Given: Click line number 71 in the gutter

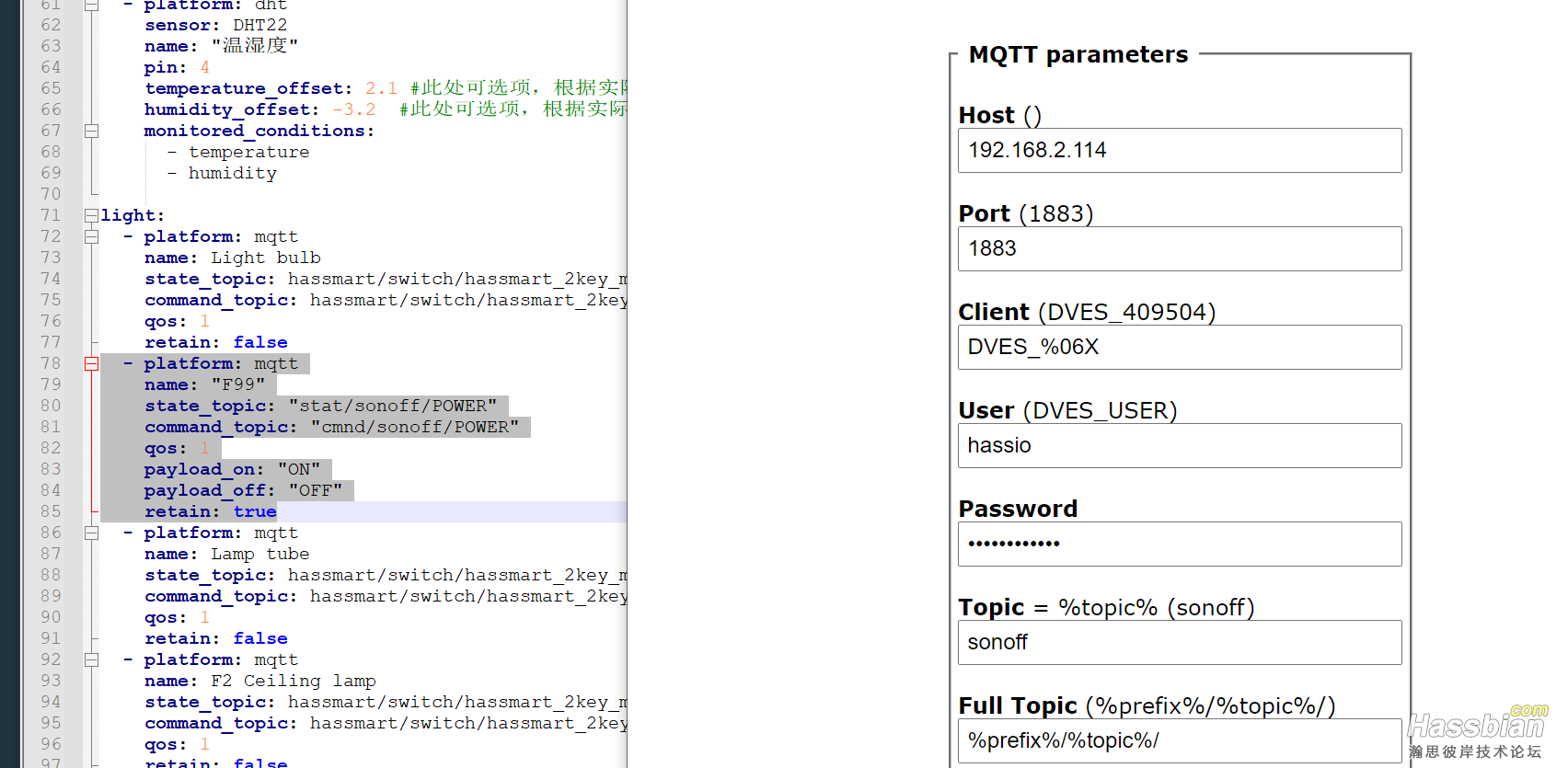Looking at the screenshot, I should [x=51, y=215].
